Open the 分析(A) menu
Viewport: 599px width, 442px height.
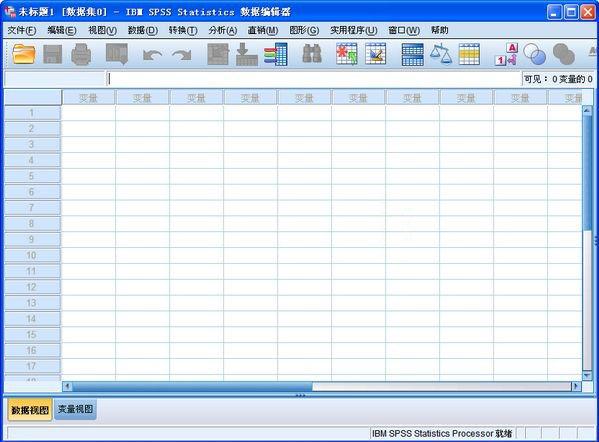223,30
